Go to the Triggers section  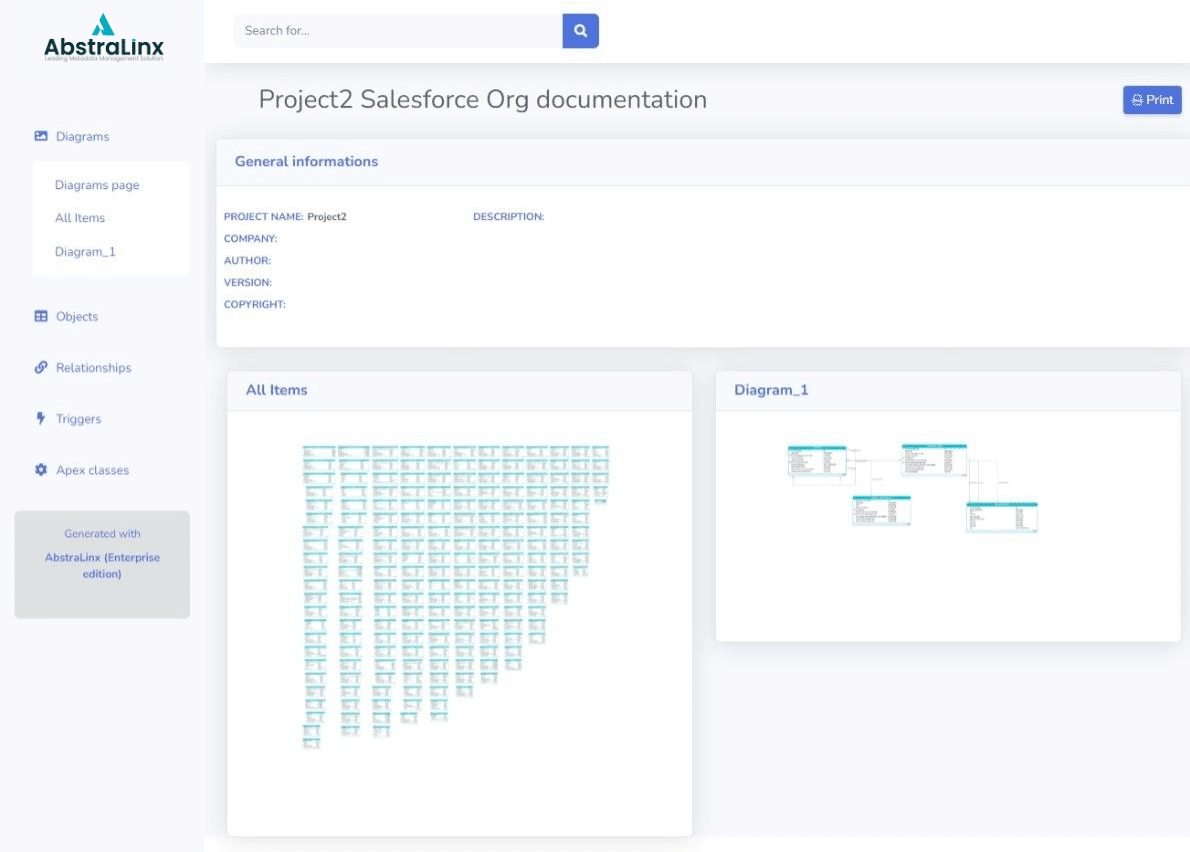coord(78,419)
